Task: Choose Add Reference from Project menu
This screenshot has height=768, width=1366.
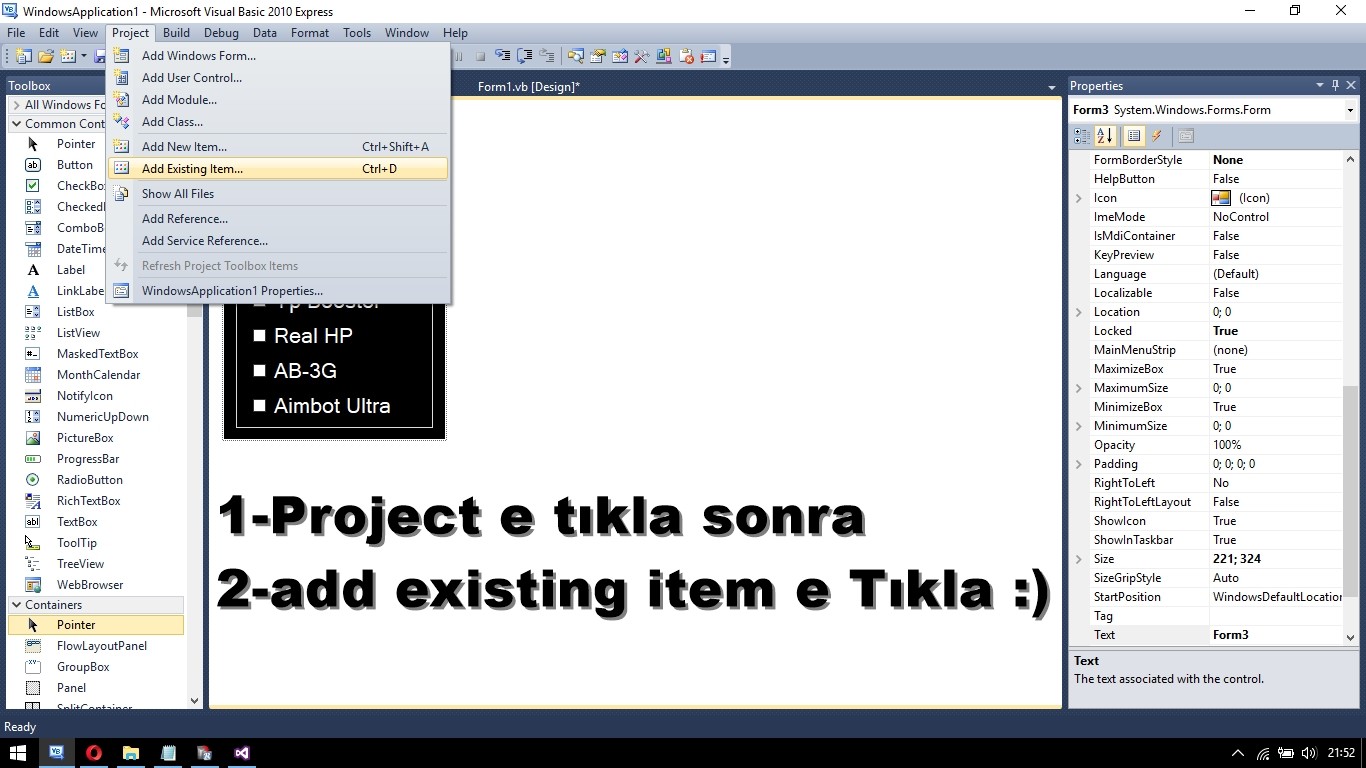Action: tap(279, 219)
